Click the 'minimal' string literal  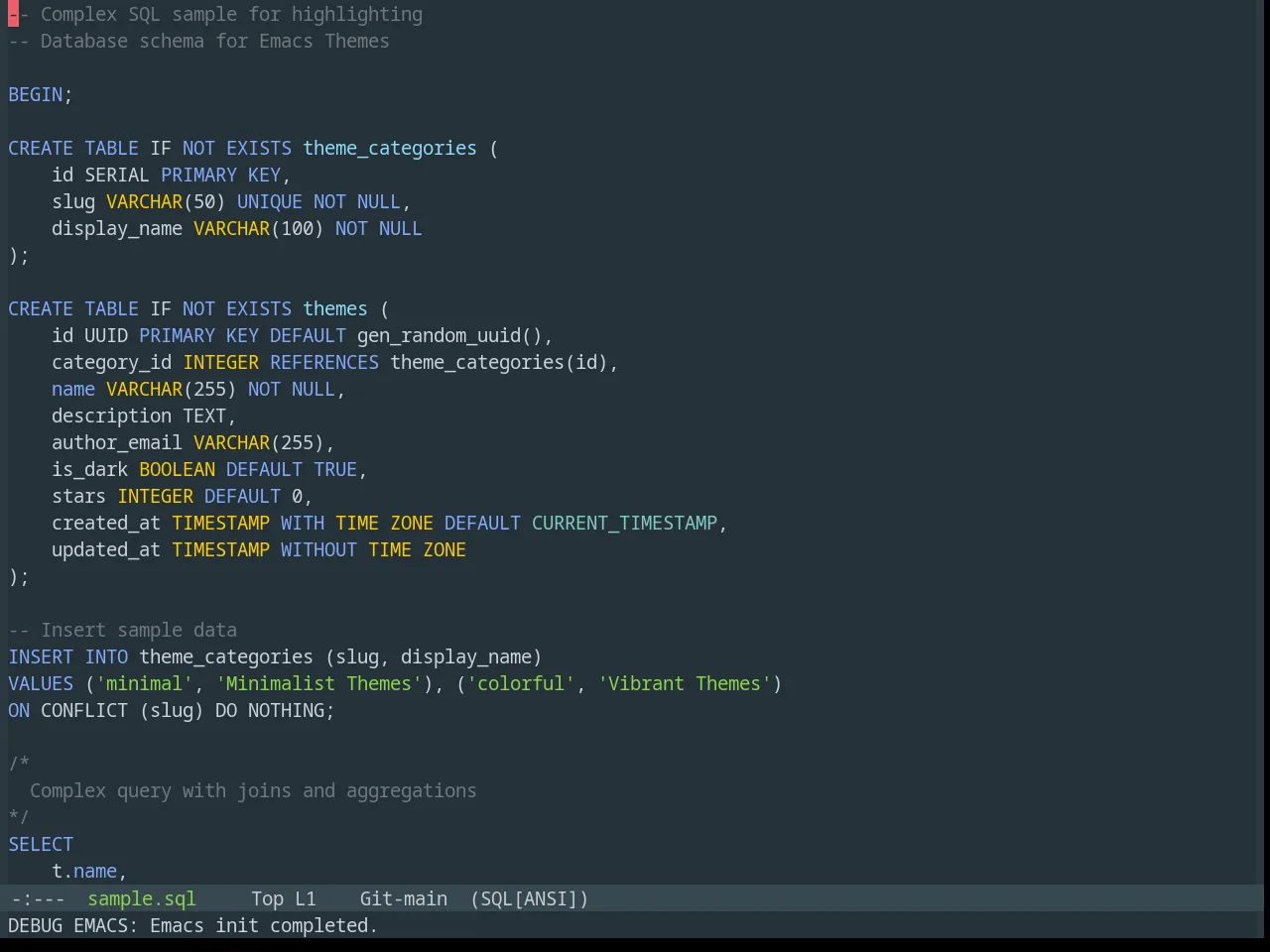[145, 683]
